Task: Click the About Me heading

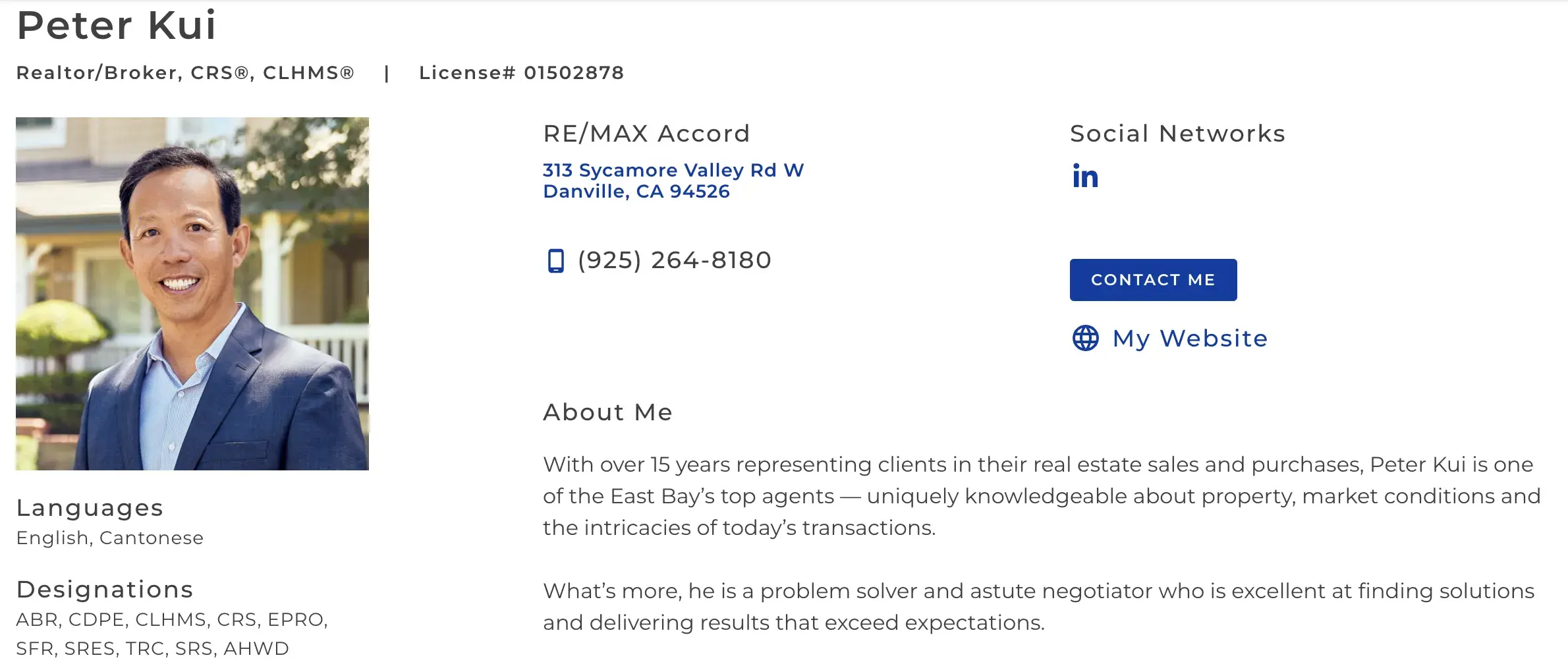Action: coord(607,412)
